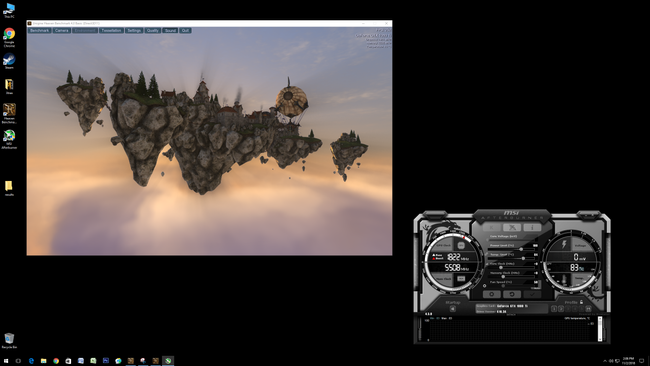Select Afterburner profile slot 1

(554, 309)
